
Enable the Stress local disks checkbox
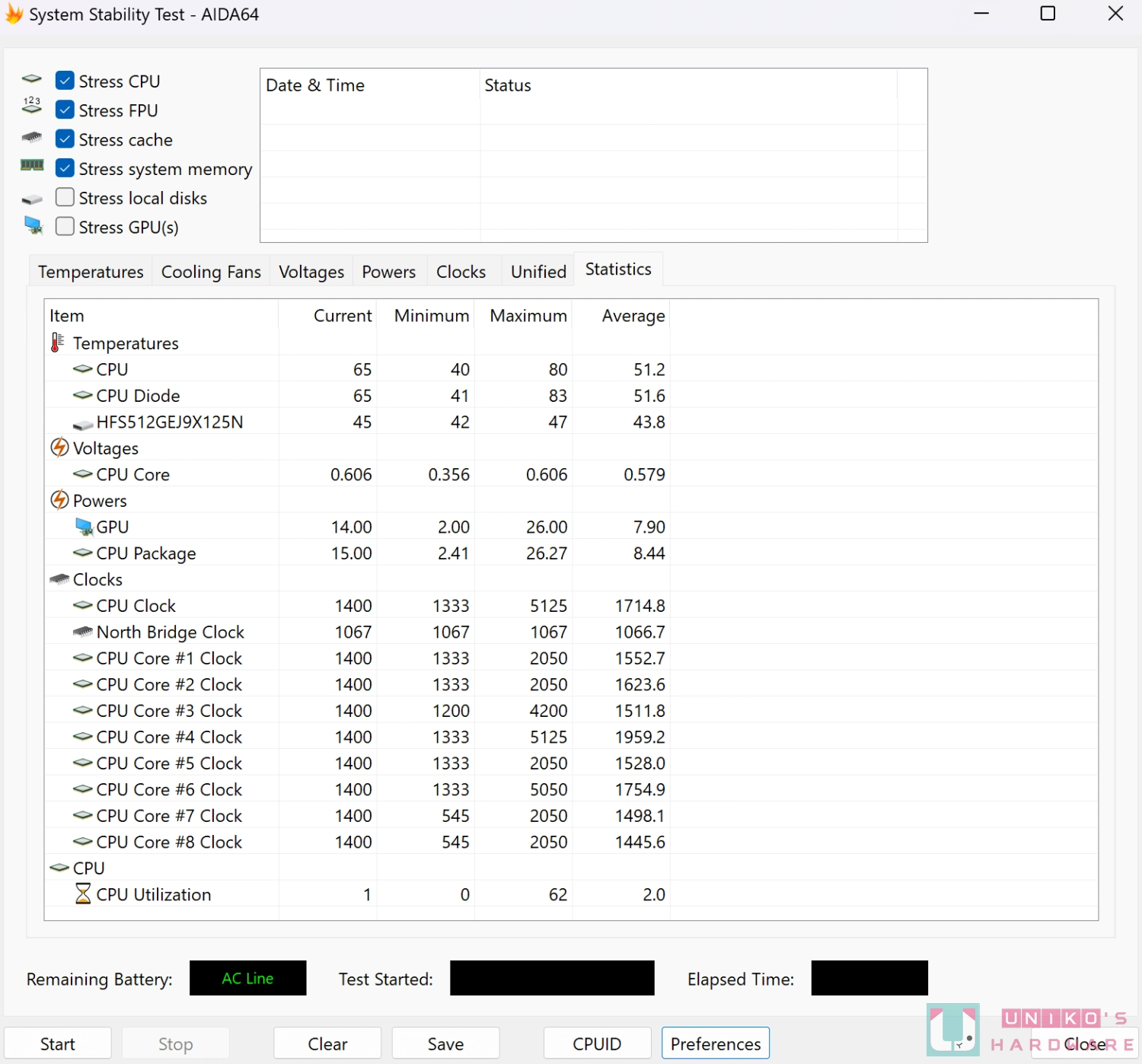(x=65, y=197)
